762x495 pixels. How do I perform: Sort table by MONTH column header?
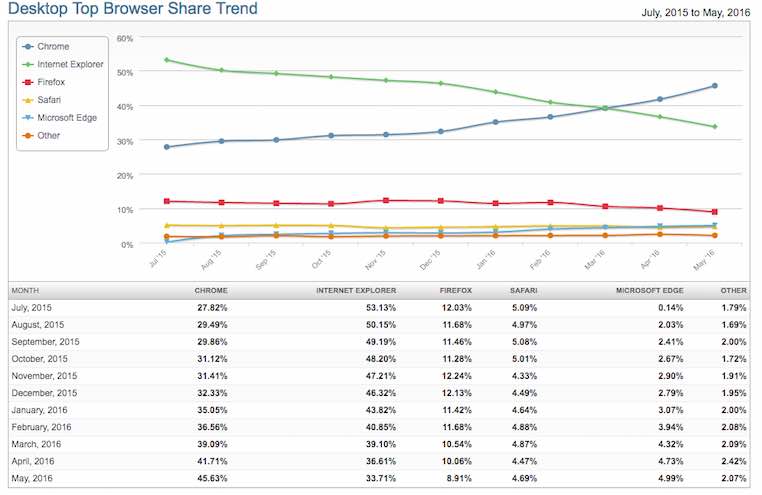(25, 291)
